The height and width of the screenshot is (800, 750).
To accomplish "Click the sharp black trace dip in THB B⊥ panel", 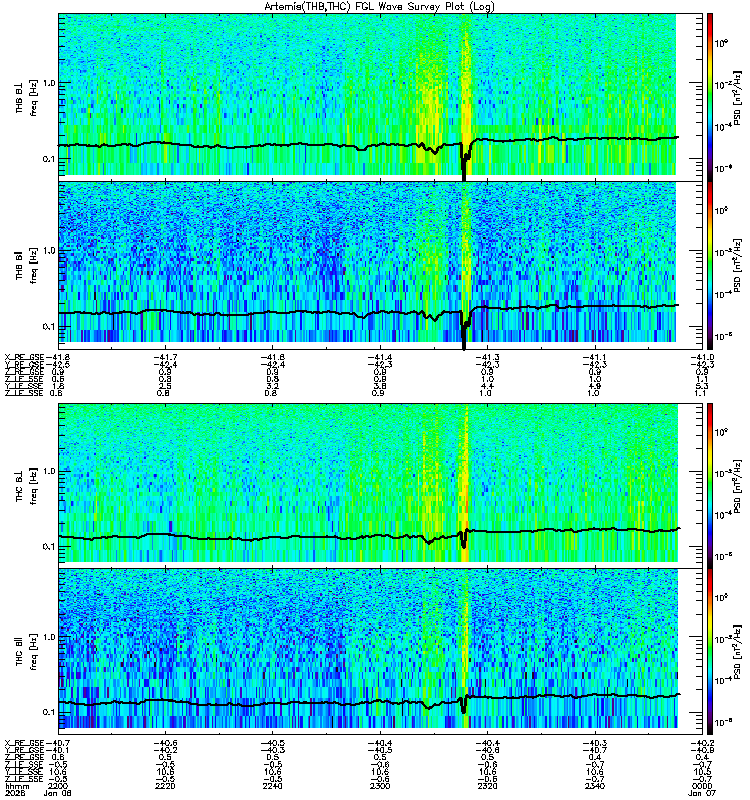I will click(464, 162).
